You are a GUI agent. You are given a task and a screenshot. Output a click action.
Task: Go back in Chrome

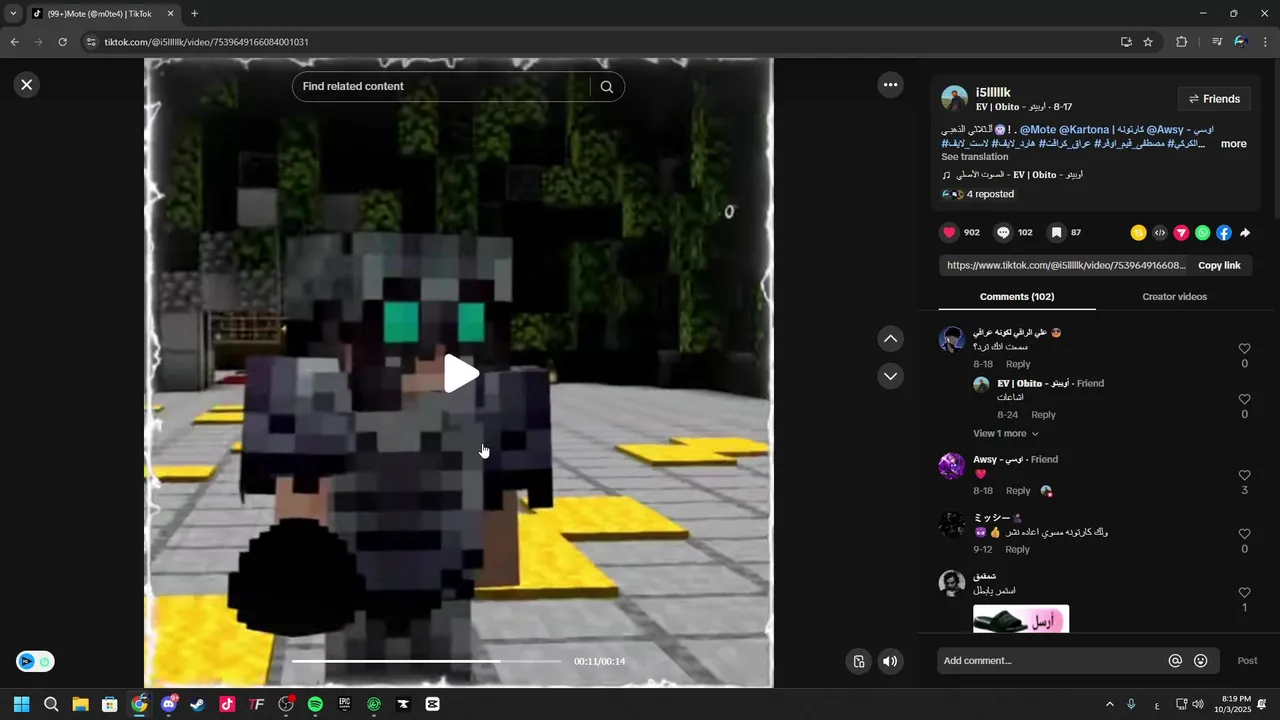click(14, 42)
